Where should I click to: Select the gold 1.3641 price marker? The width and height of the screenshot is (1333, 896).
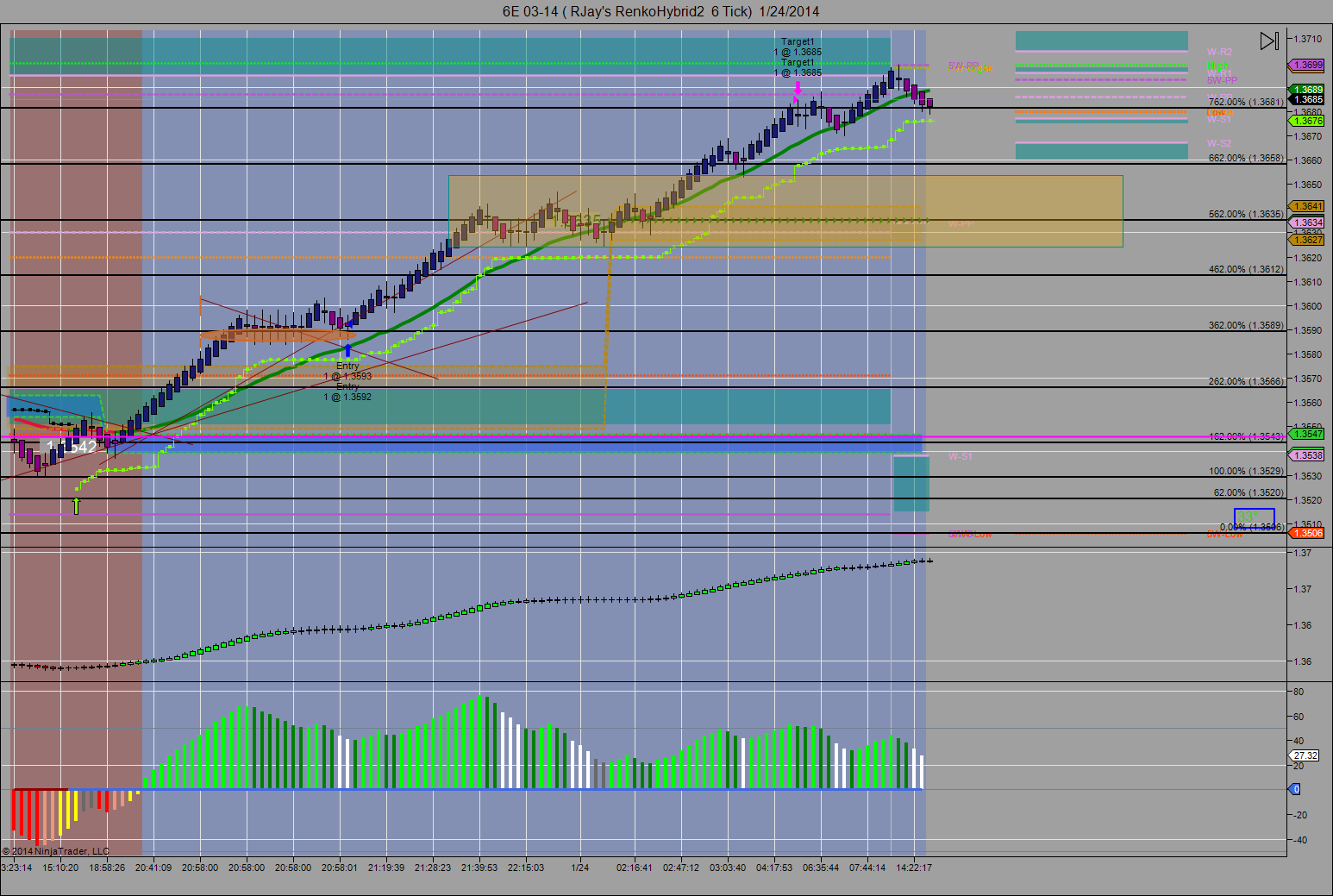click(x=1307, y=206)
